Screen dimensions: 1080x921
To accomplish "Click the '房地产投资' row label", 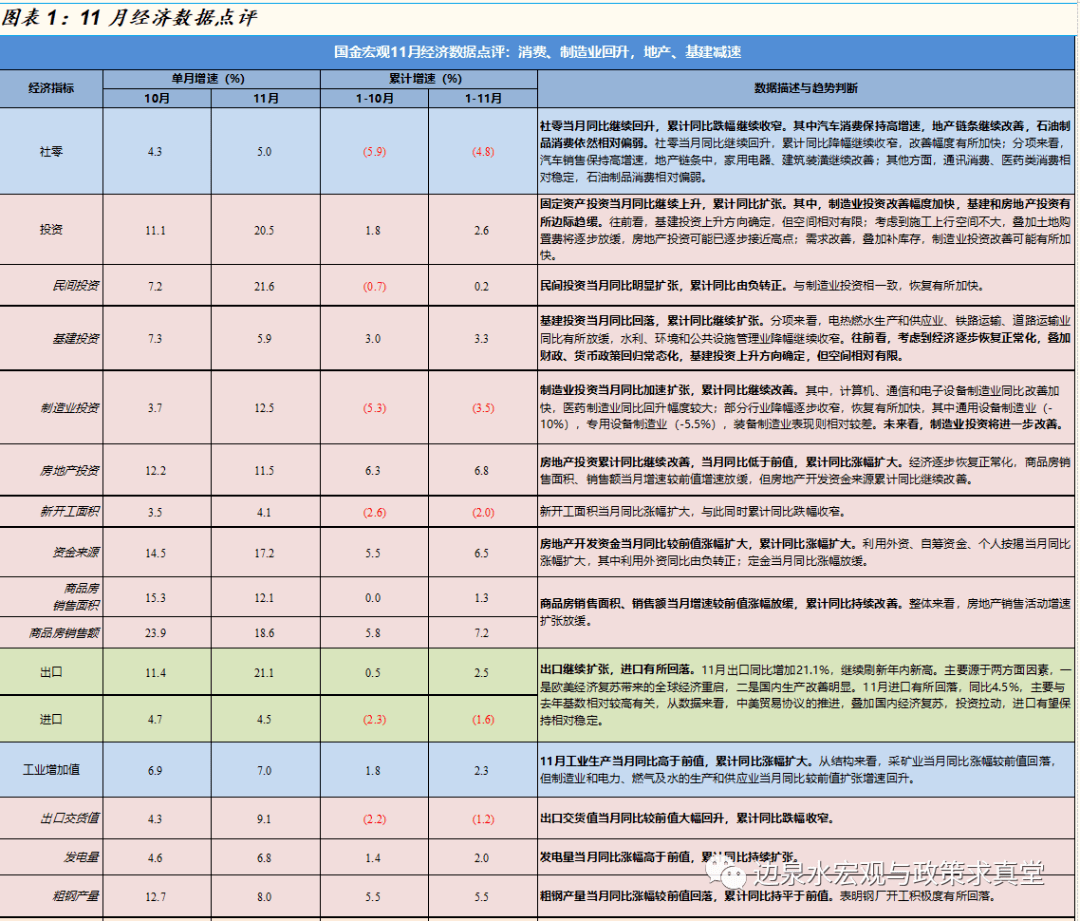I will point(70,470).
